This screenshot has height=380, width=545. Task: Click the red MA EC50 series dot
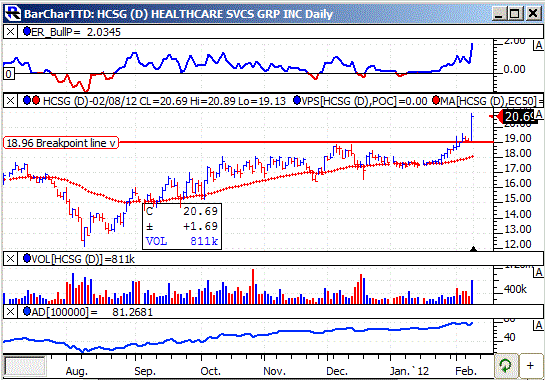pos(436,100)
